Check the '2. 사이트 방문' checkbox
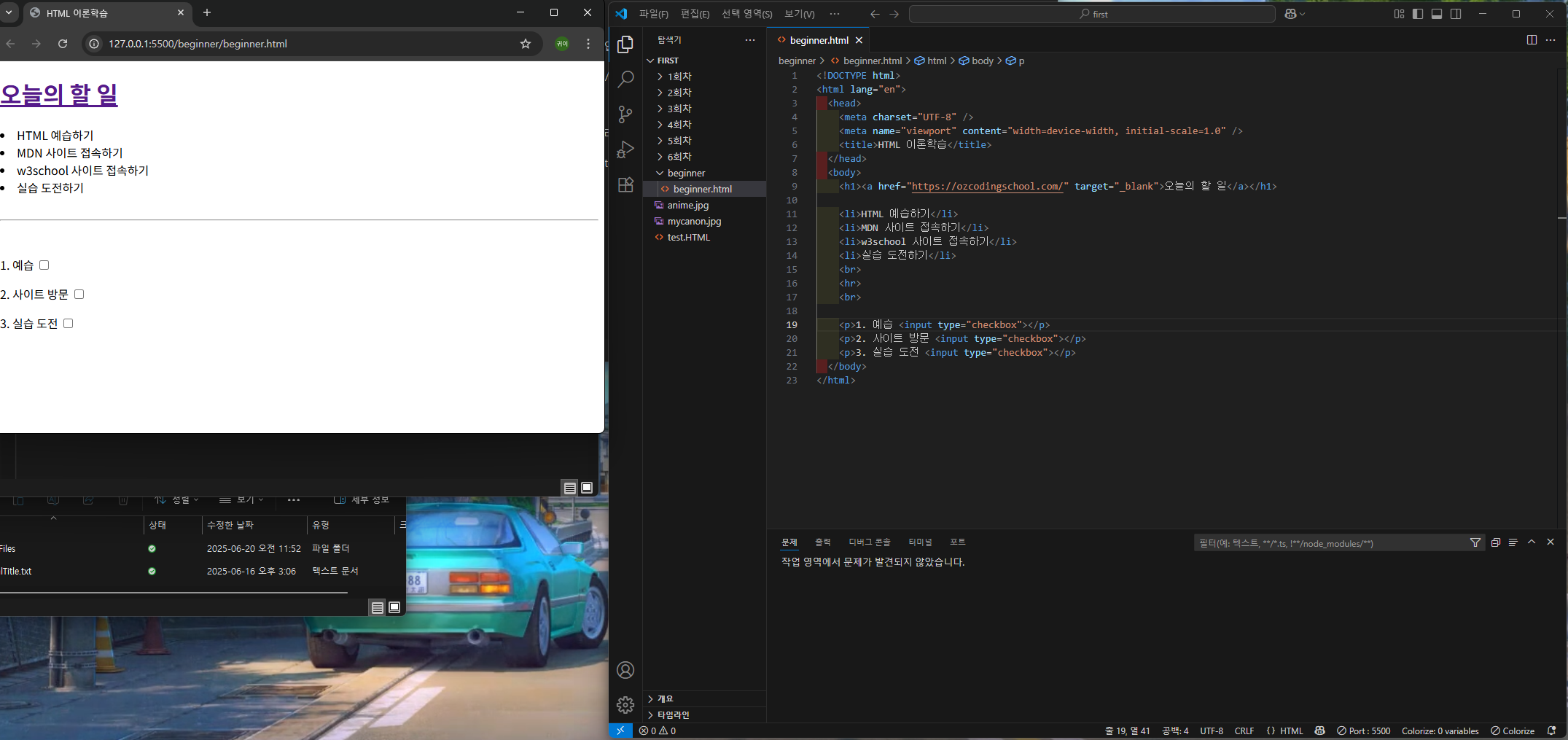 coord(79,295)
